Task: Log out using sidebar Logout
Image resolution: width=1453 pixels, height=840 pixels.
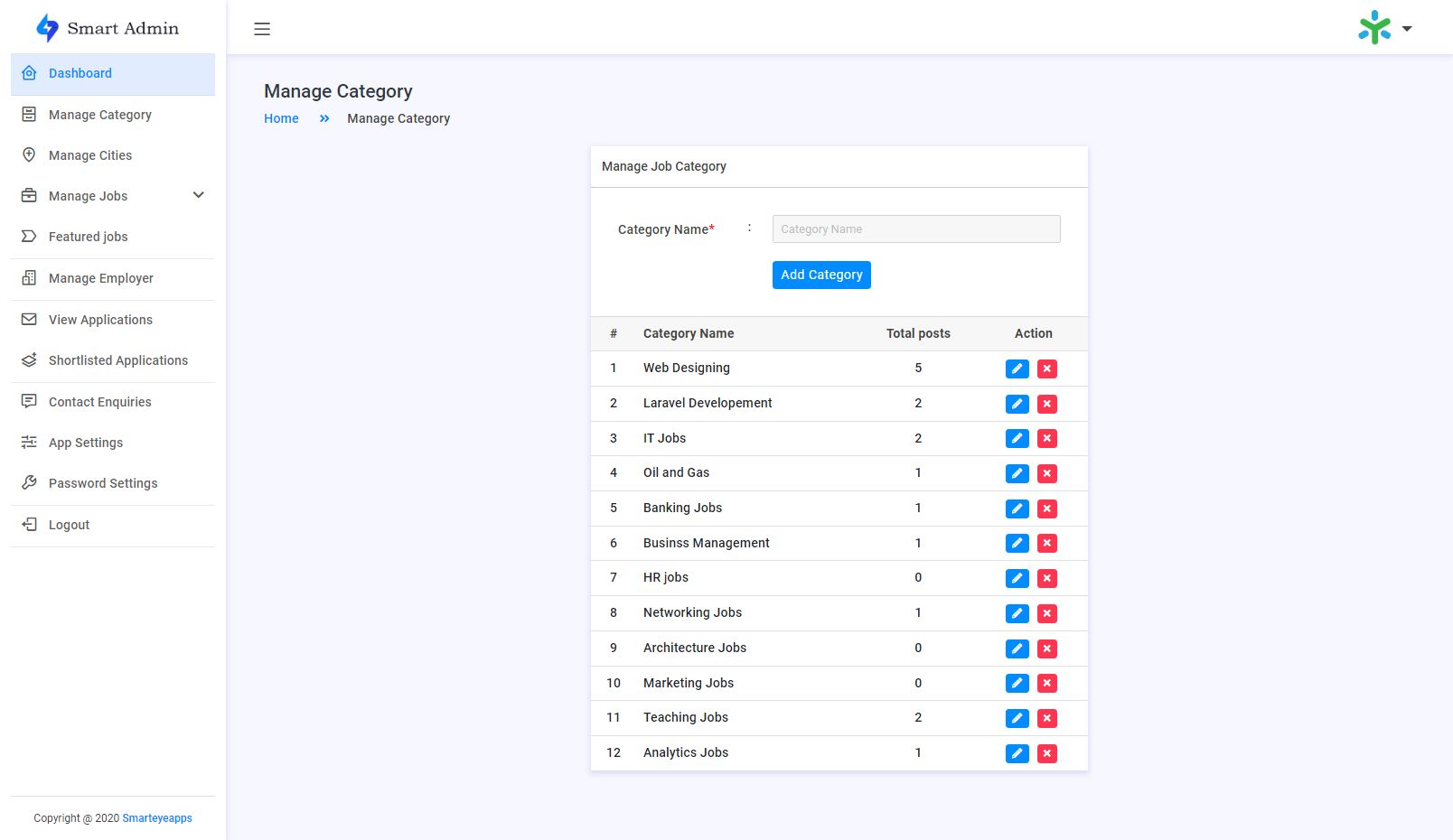Action: (x=69, y=525)
